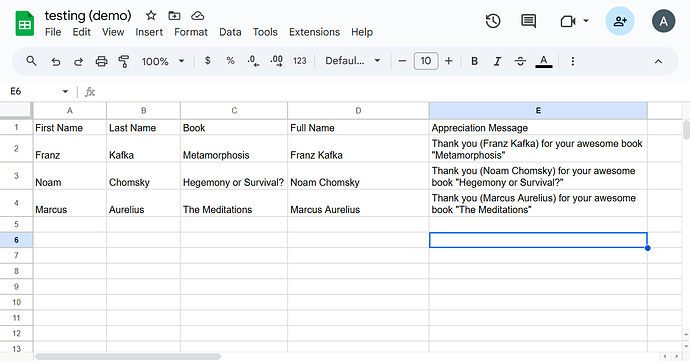Open the View menu

[x=113, y=32]
